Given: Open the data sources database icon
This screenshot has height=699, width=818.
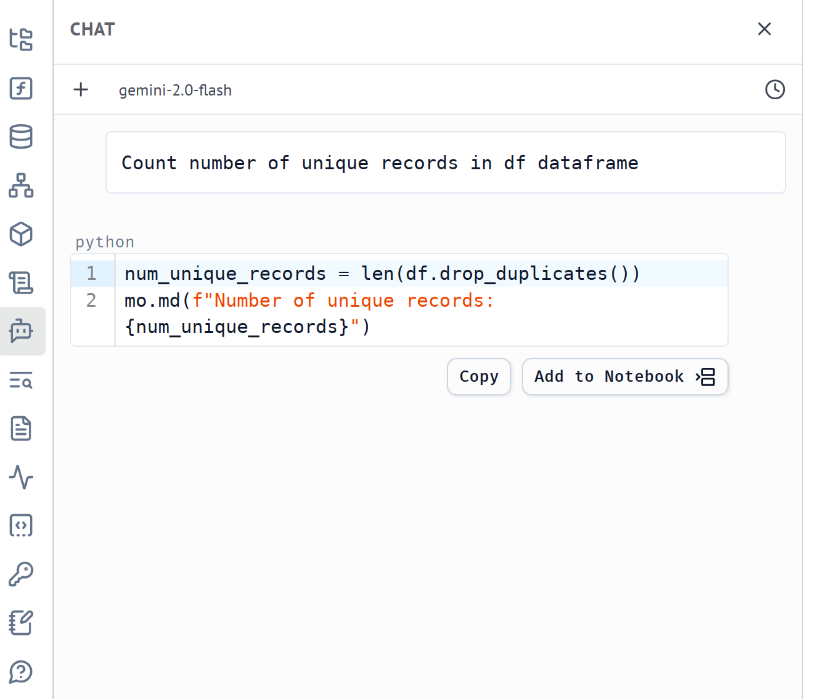Looking at the screenshot, I should tap(21, 137).
